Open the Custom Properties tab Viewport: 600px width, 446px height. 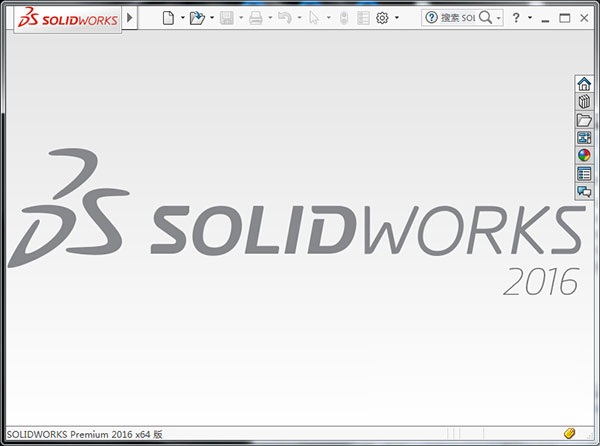coord(584,174)
